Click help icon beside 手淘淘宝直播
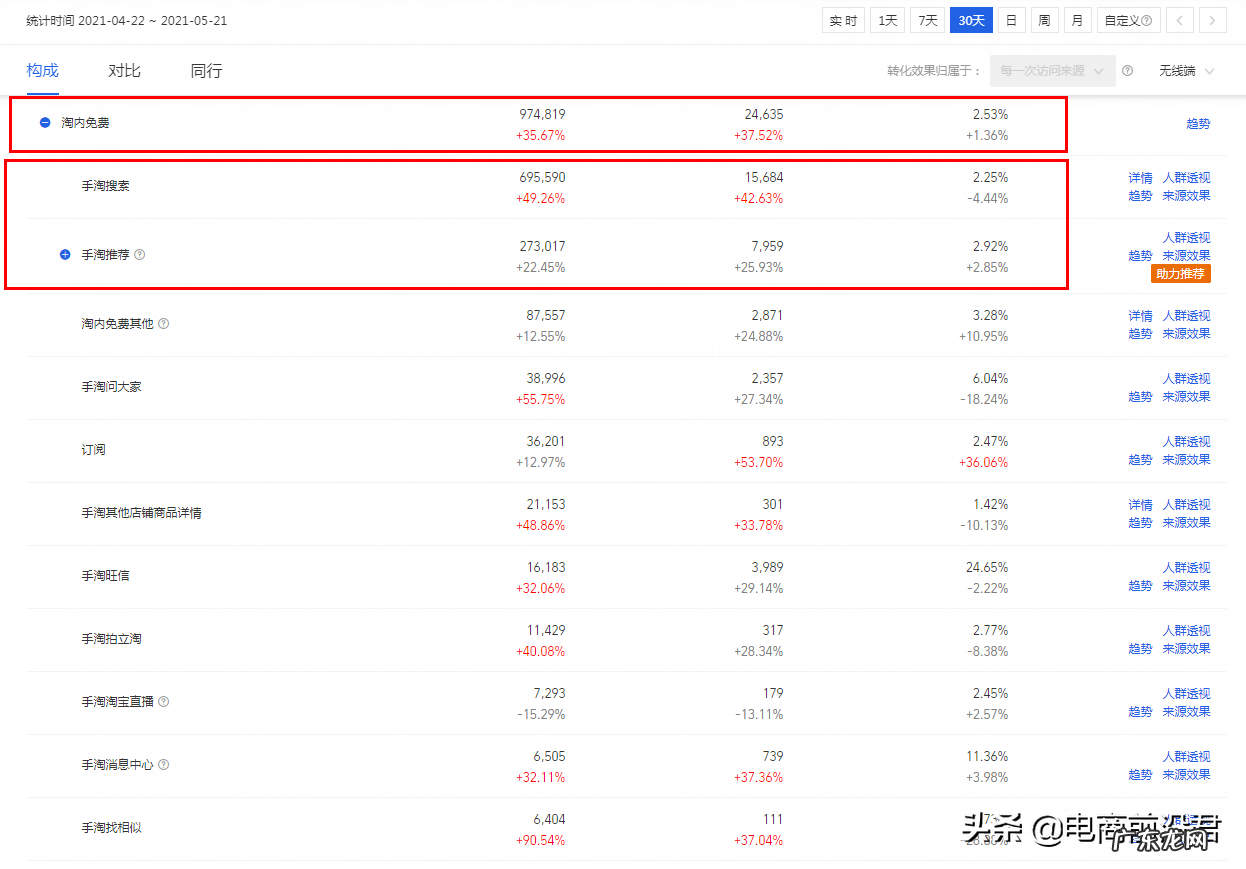Screen dimensions: 1246x869 click(163, 702)
